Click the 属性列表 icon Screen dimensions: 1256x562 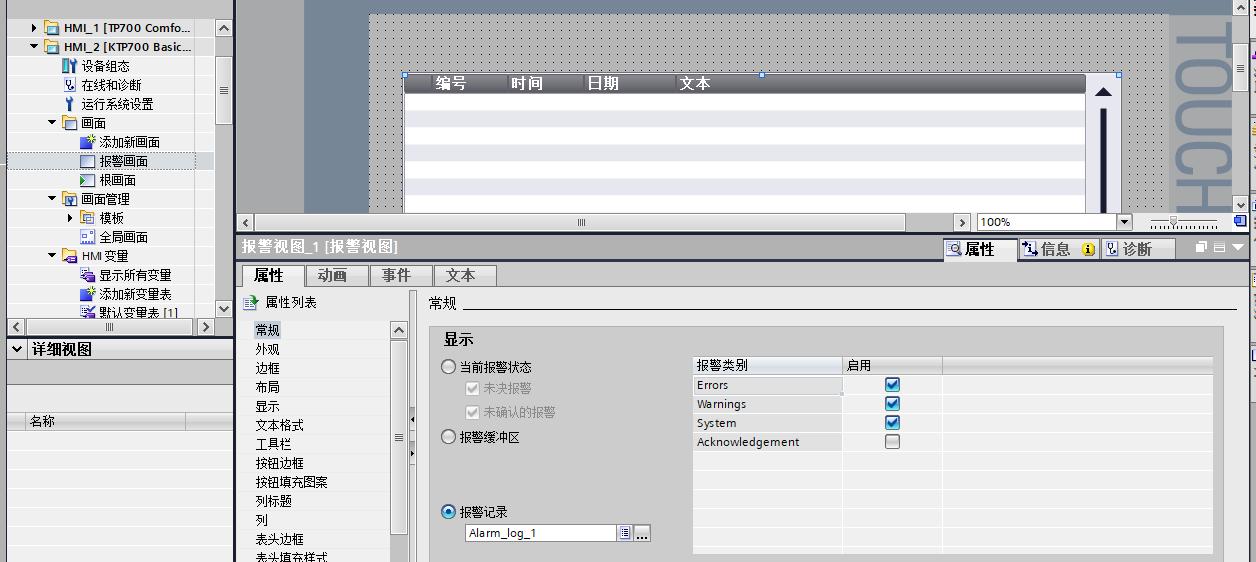coord(250,302)
